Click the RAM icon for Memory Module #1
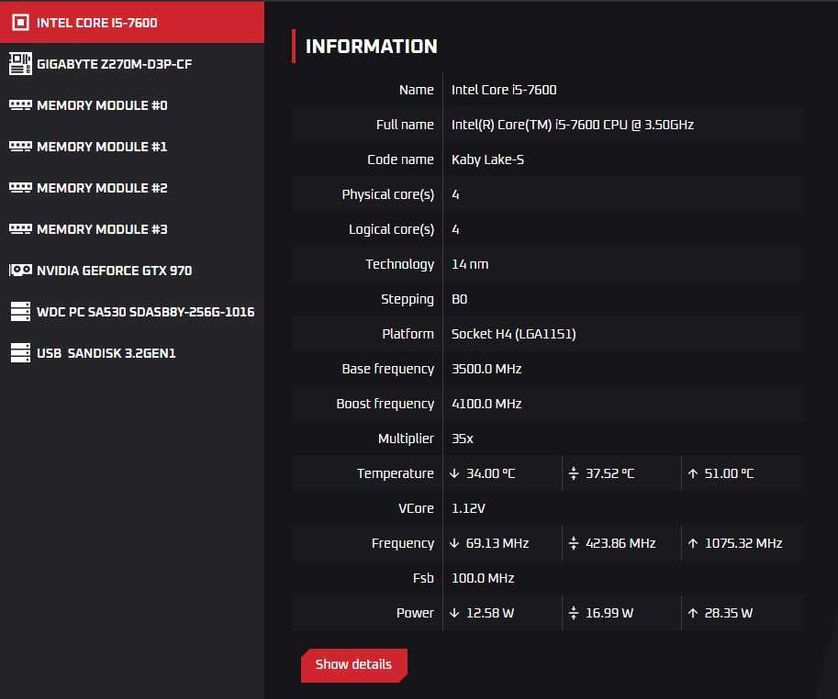 pyautogui.click(x=20, y=146)
